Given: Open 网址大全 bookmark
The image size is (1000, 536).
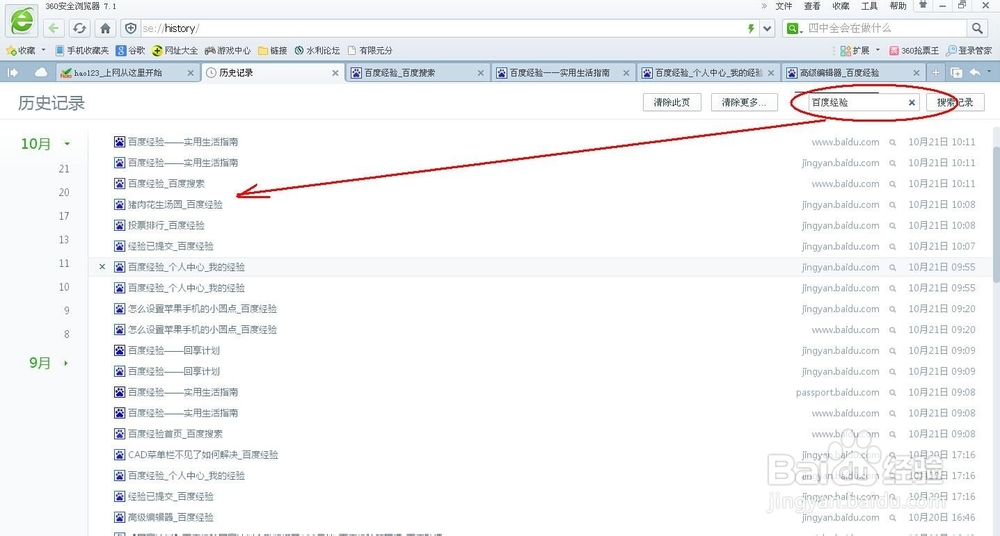Looking at the screenshot, I should (x=175, y=50).
